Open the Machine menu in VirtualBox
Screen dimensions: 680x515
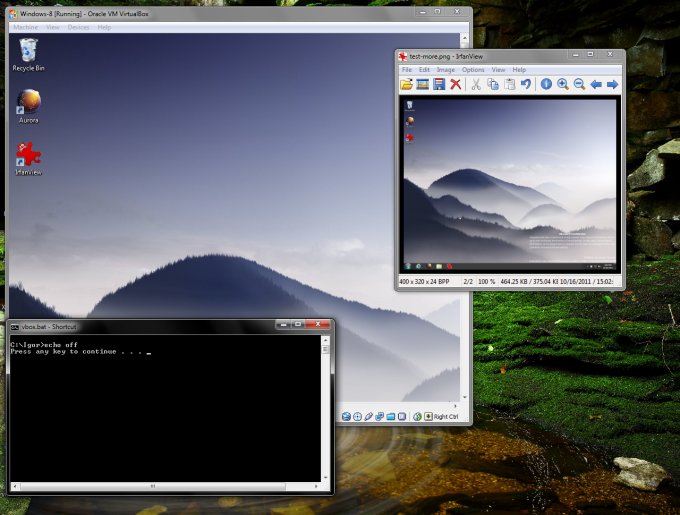point(25,27)
